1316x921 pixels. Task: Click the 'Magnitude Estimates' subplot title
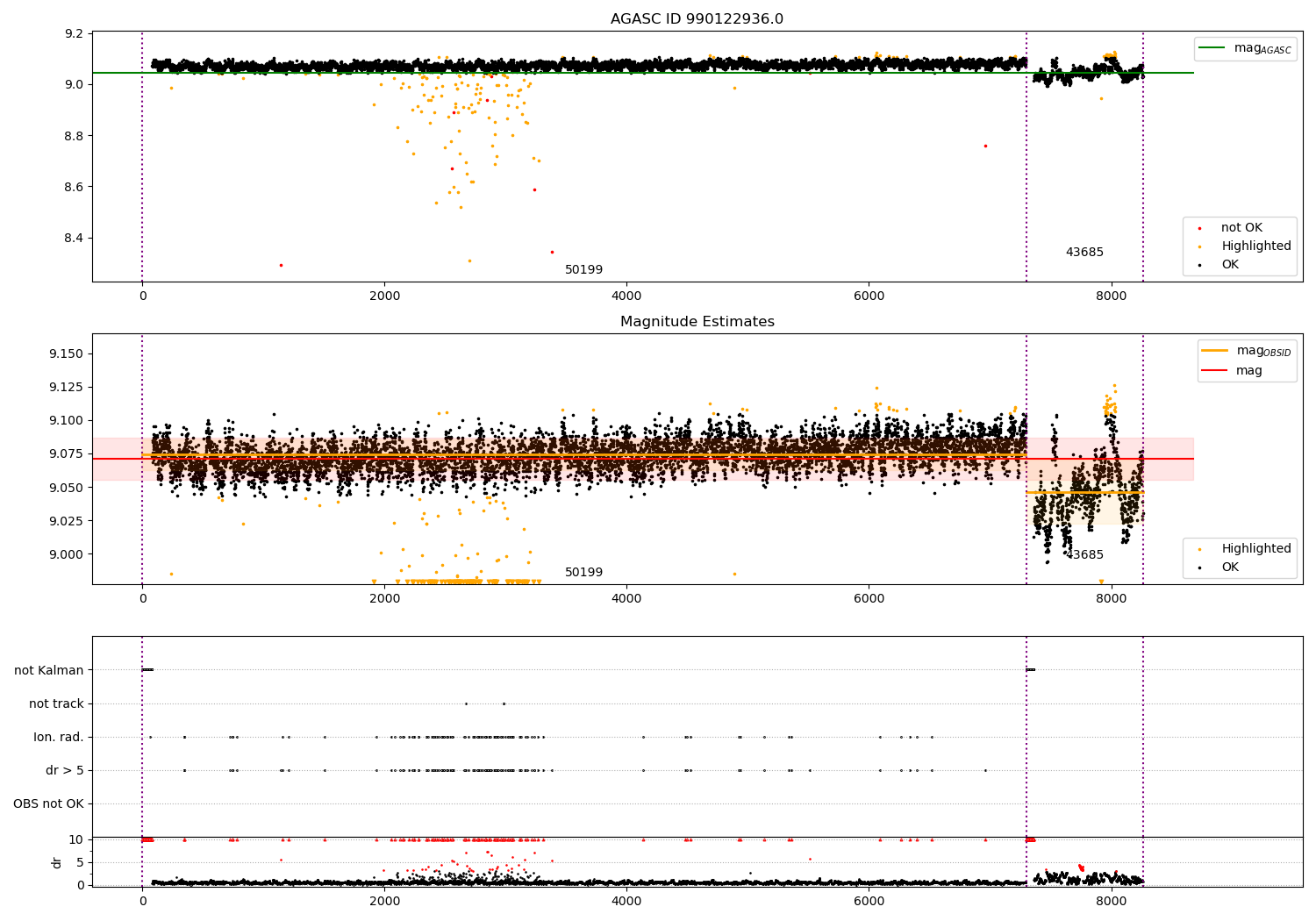tap(697, 322)
